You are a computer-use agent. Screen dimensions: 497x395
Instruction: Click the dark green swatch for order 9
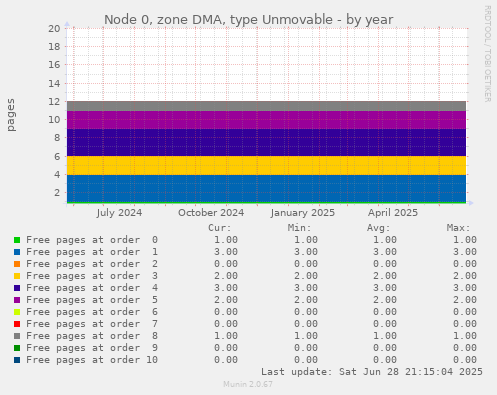17,348
